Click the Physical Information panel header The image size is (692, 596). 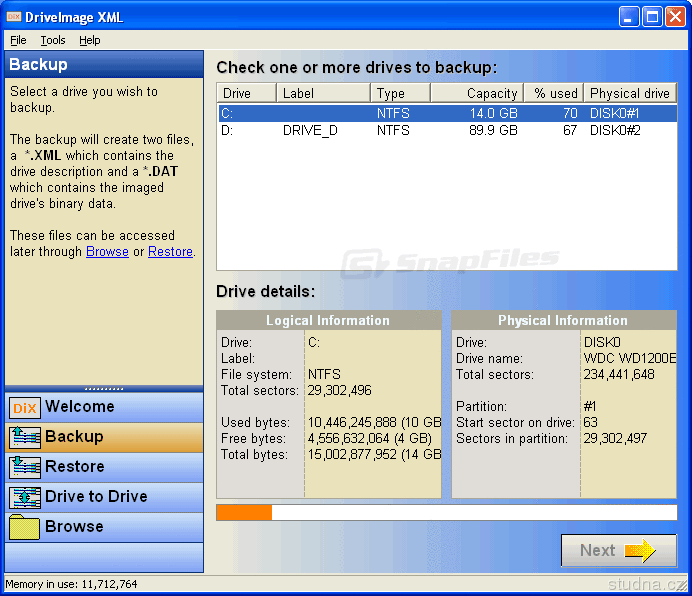564,320
